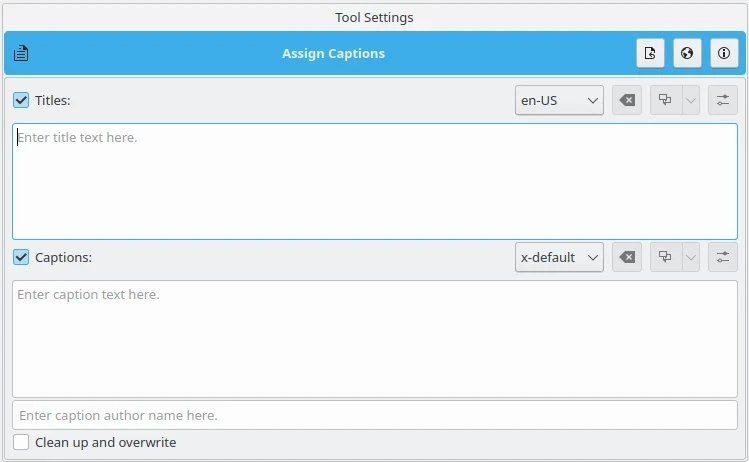Expand the Captions translate arrow menu
The height and width of the screenshot is (462, 749).
click(x=690, y=257)
